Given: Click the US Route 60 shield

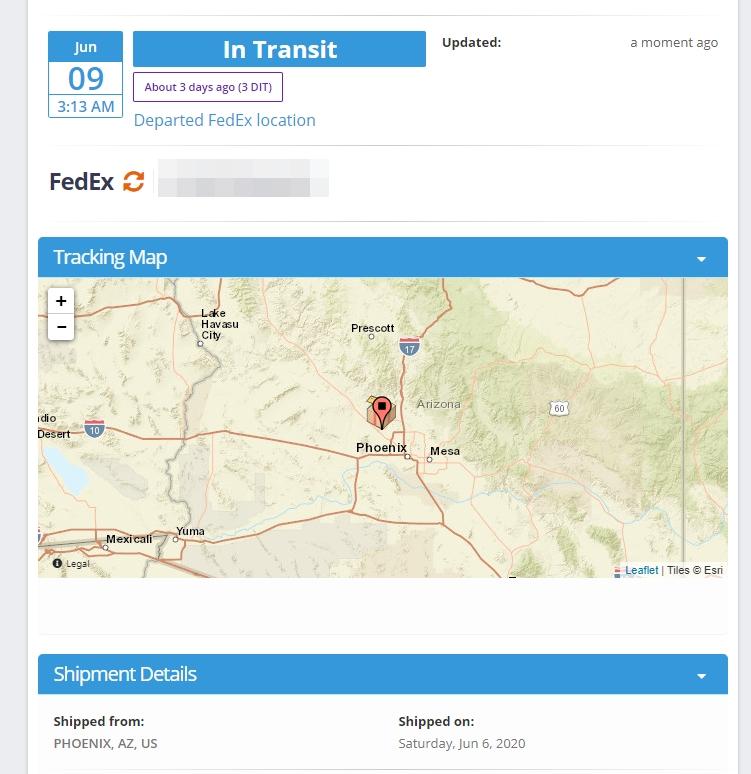Looking at the screenshot, I should [559, 408].
